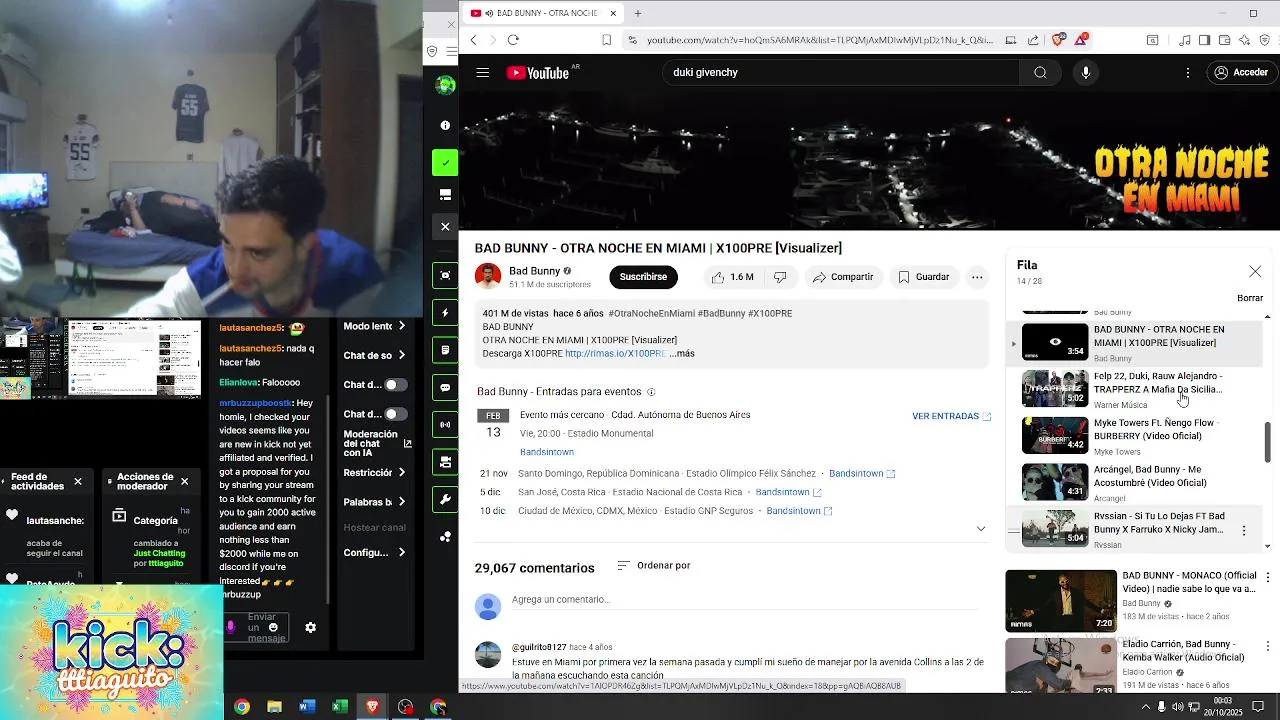Subscribe with the Suscribirse button
Viewport: 1280px width, 720px height.
coord(643,277)
